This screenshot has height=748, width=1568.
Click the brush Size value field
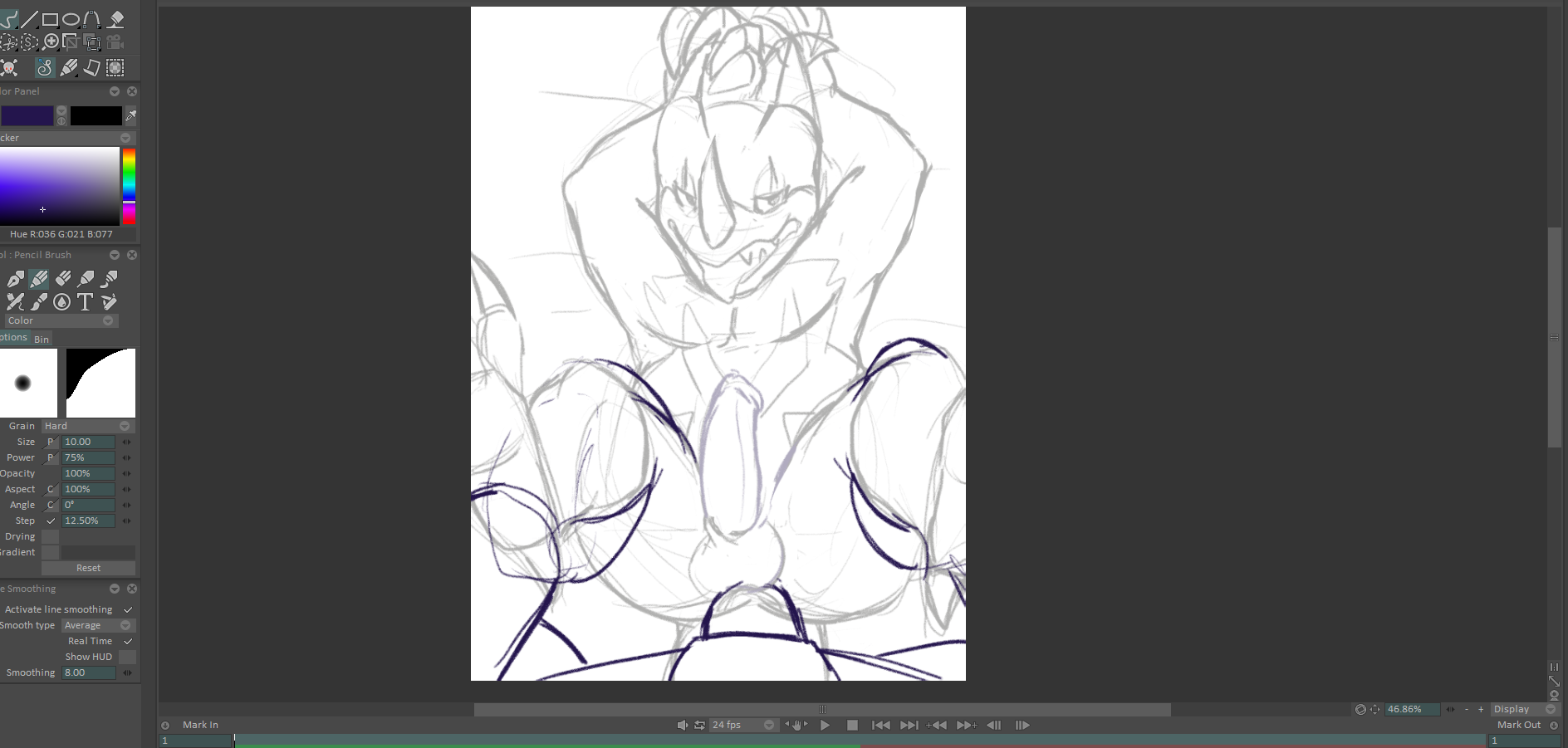(88, 442)
